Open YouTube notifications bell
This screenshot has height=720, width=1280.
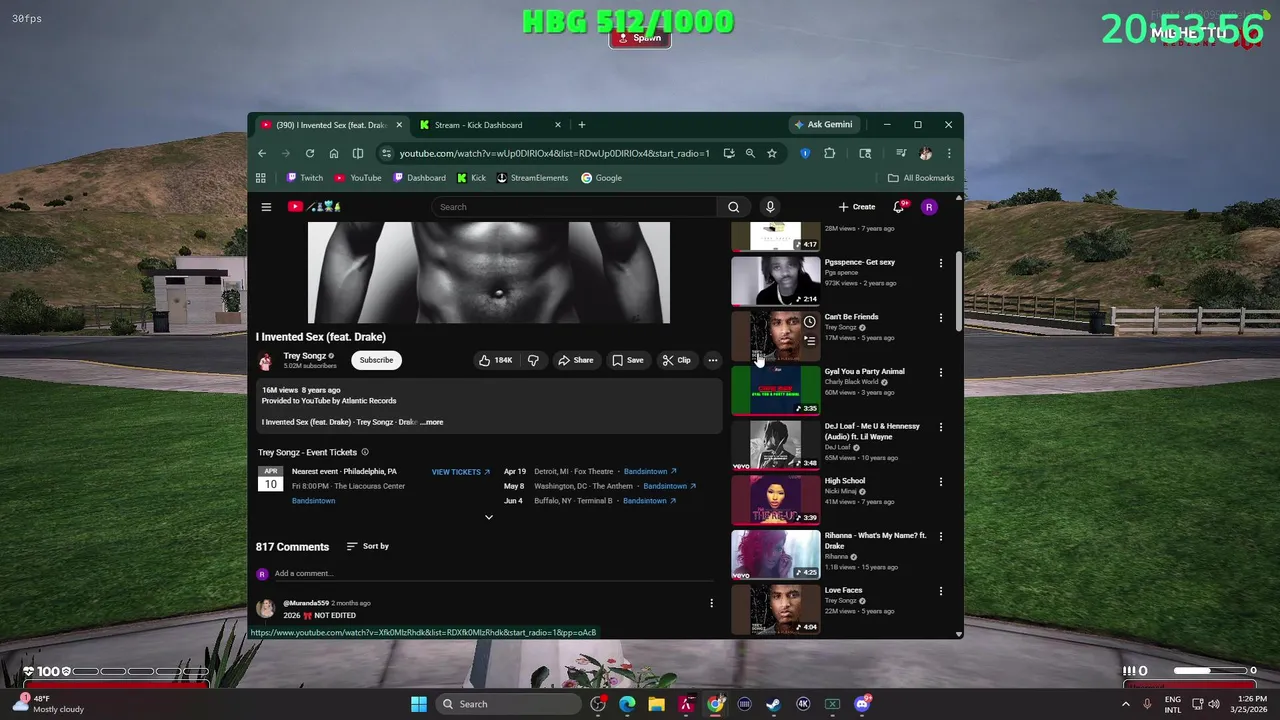tap(899, 207)
